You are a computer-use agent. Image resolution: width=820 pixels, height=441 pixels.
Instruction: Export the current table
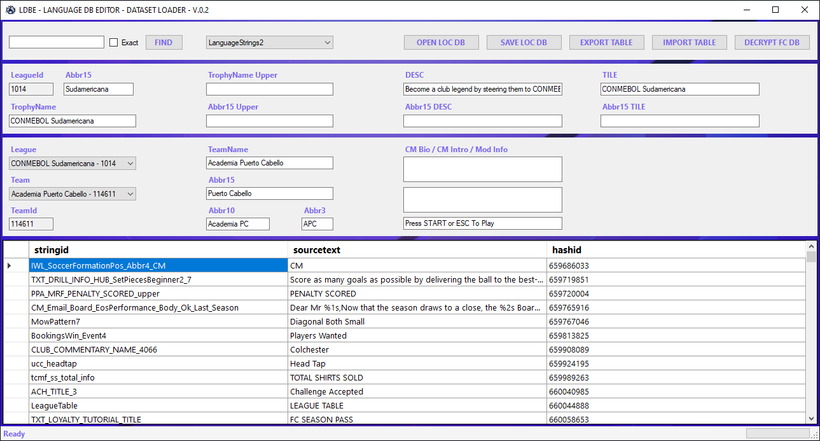[x=606, y=43]
